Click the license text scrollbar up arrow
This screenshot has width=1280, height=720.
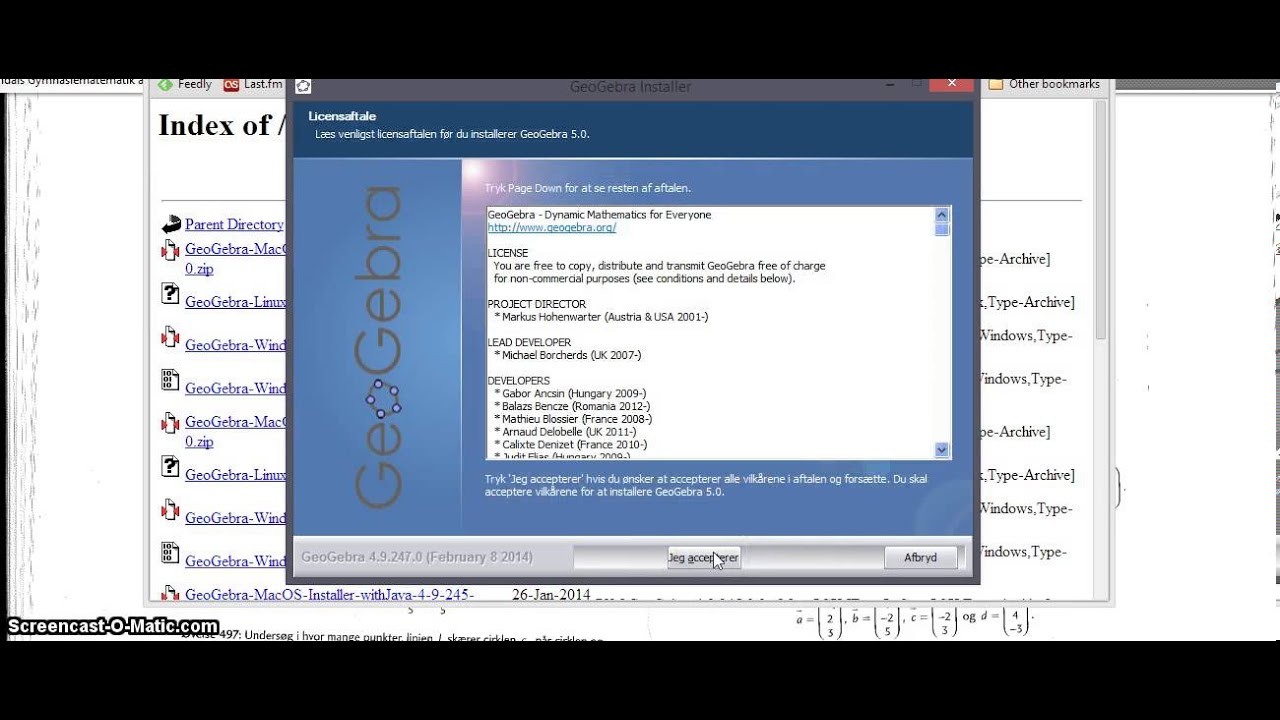click(x=941, y=214)
